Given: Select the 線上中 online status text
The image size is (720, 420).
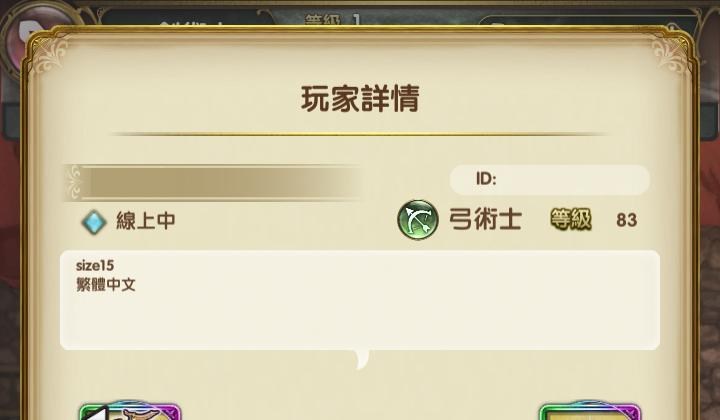Looking at the screenshot, I should click(146, 221).
